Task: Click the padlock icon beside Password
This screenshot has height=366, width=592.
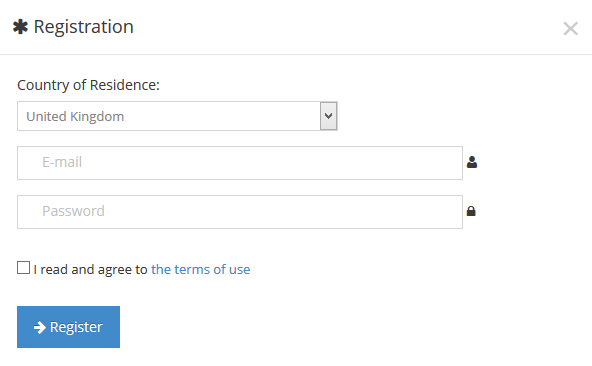Action: pos(471,211)
